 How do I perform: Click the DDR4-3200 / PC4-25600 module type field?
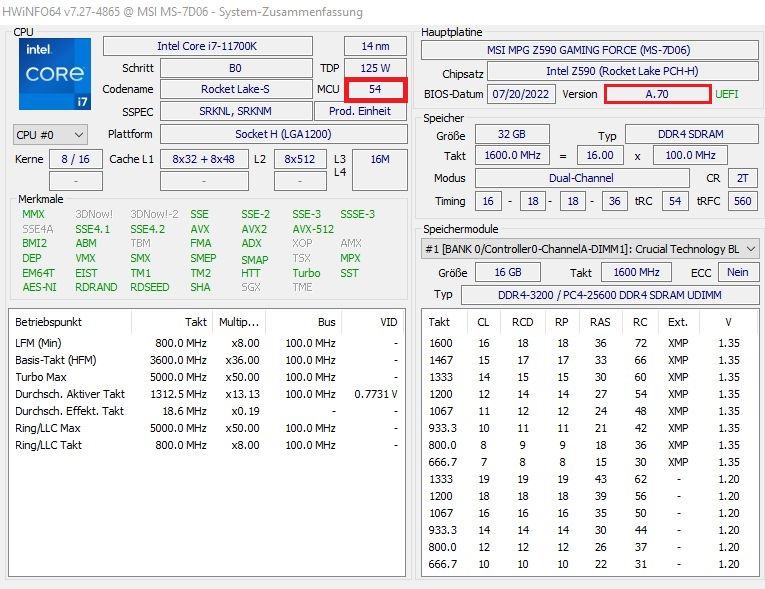610,295
